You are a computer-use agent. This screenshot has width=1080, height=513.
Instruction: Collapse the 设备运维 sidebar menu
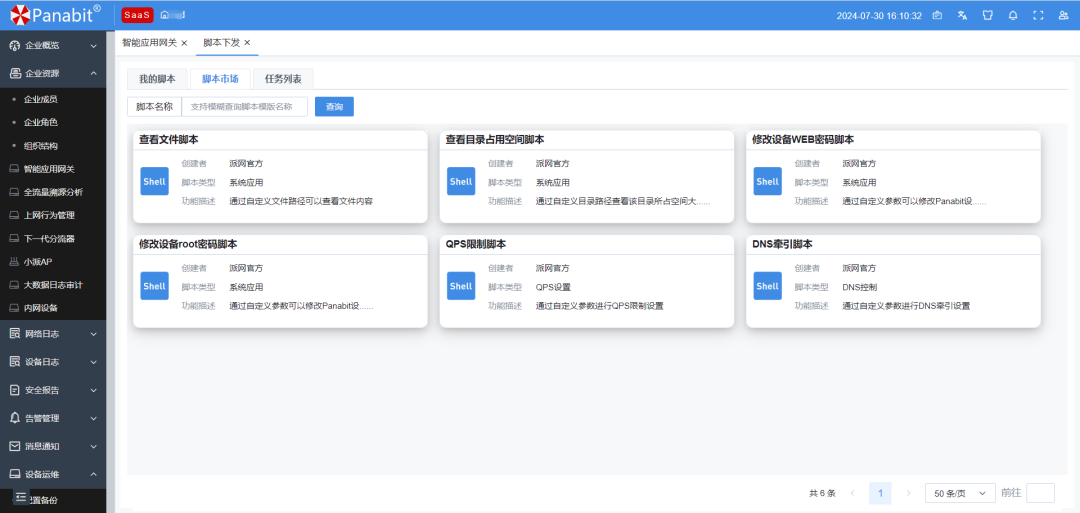pyautogui.click(x=53, y=474)
